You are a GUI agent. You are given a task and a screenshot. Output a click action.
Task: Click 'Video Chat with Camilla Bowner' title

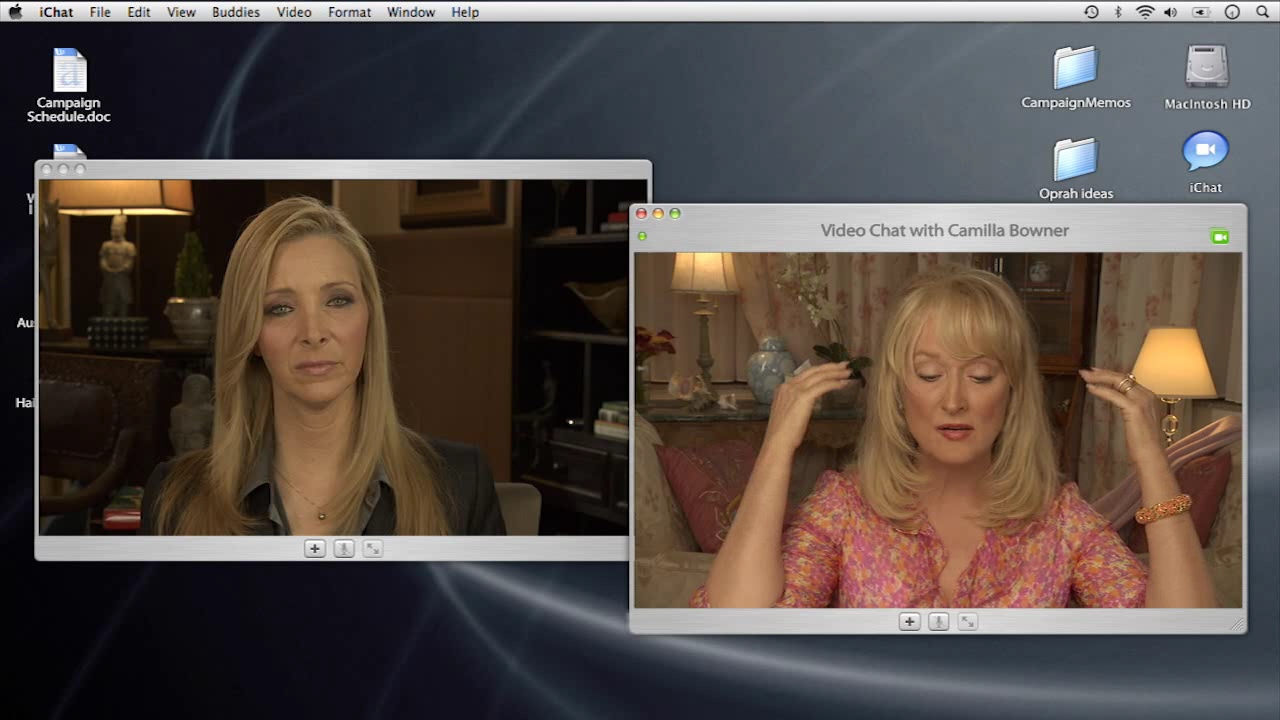coord(945,230)
